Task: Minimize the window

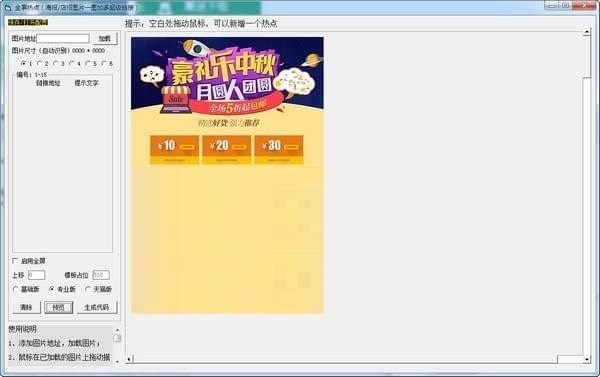Action: point(551,5)
